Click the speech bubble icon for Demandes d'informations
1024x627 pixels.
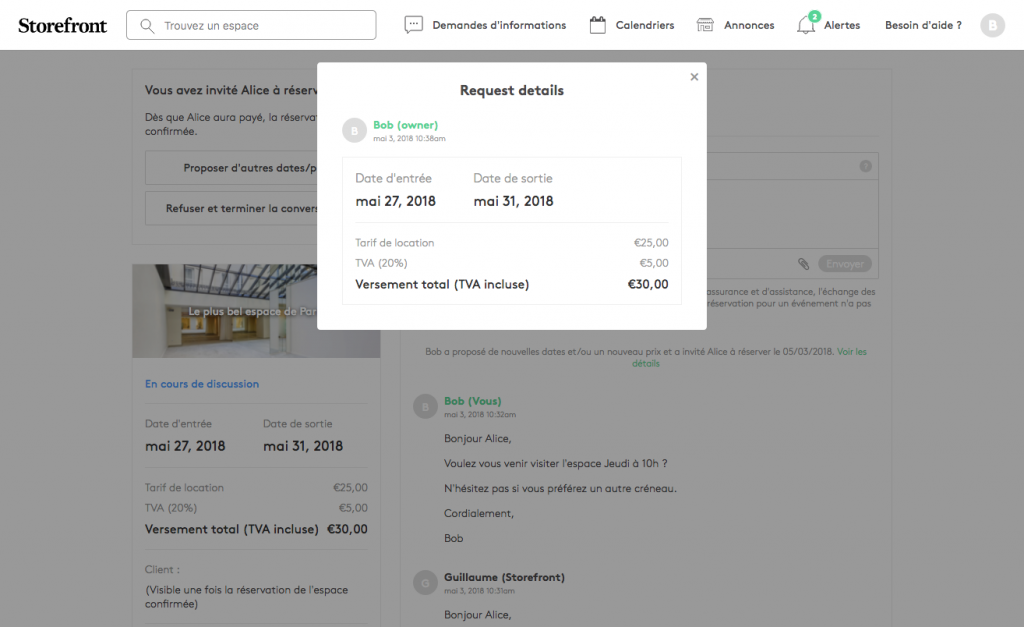[x=414, y=25]
